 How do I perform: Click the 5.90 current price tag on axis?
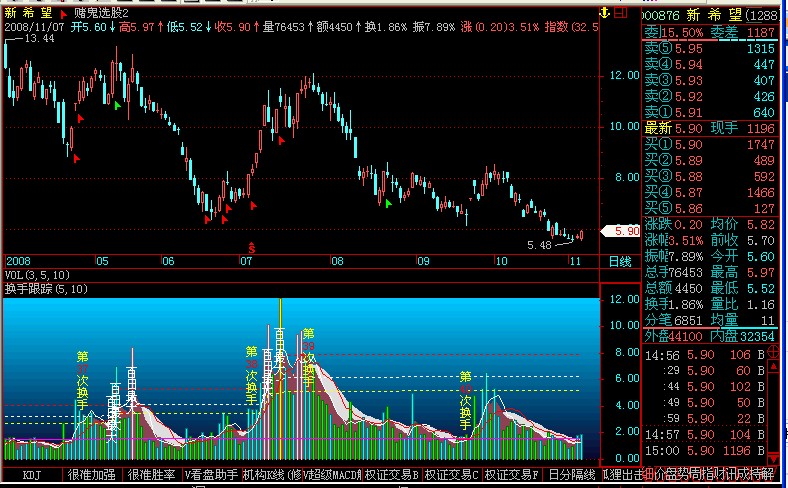coord(621,231)
